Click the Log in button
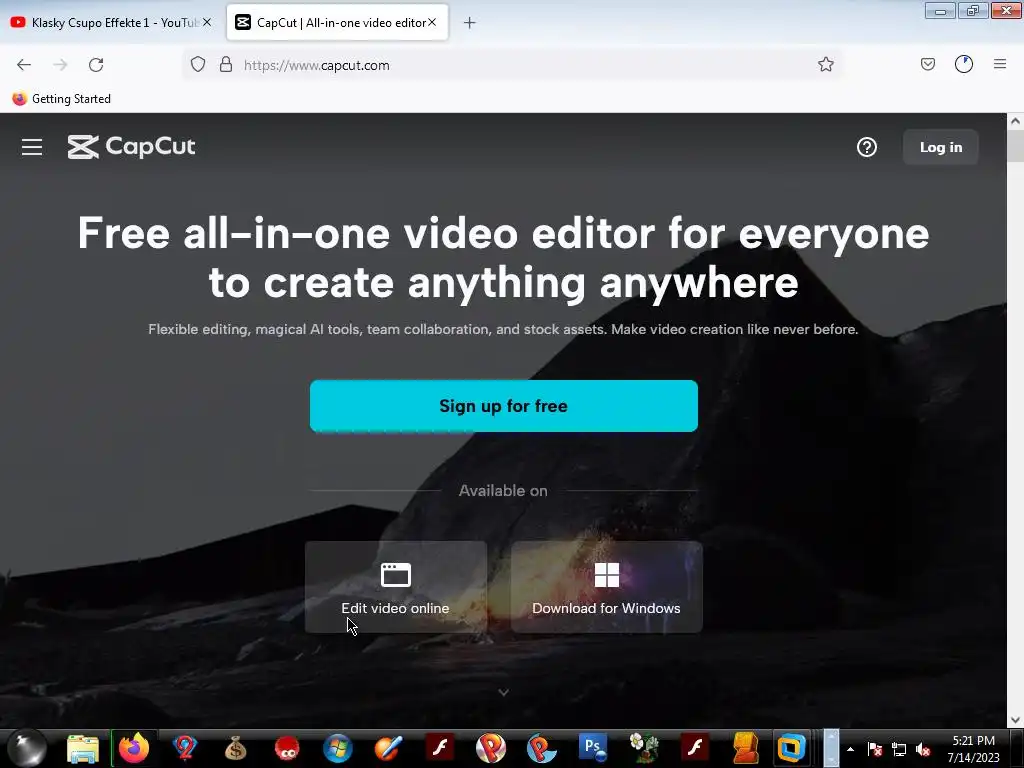The width and height of the screenshot is (1024, 768). 940,148
